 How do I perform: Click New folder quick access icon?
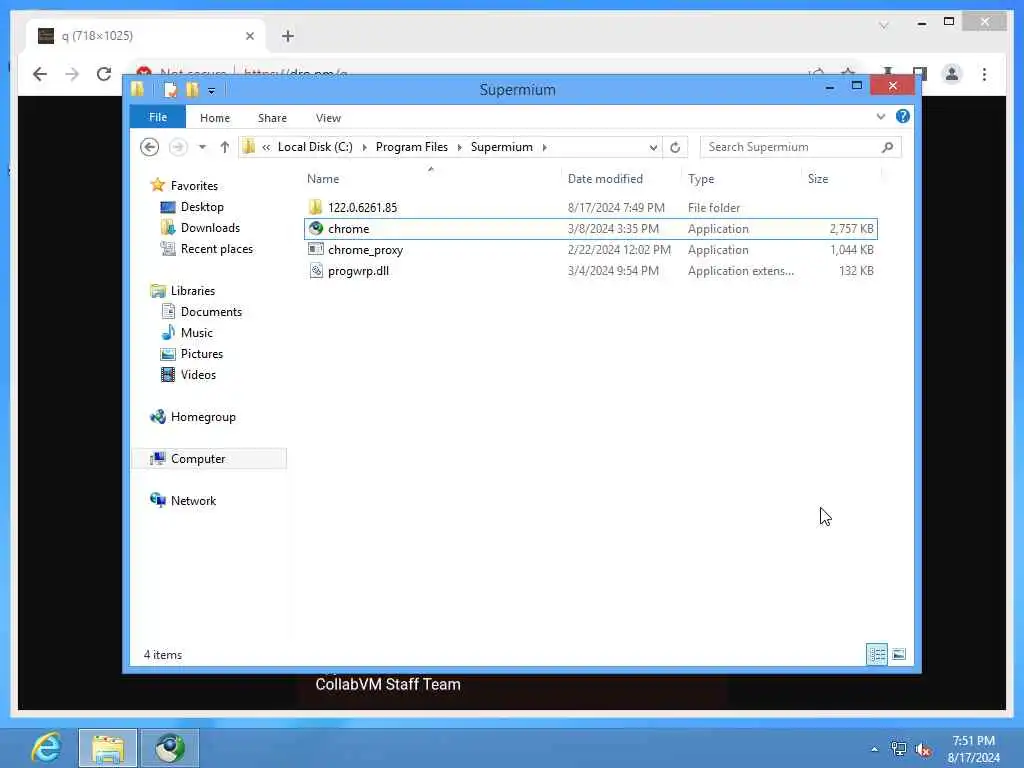(x=192, y=89)
